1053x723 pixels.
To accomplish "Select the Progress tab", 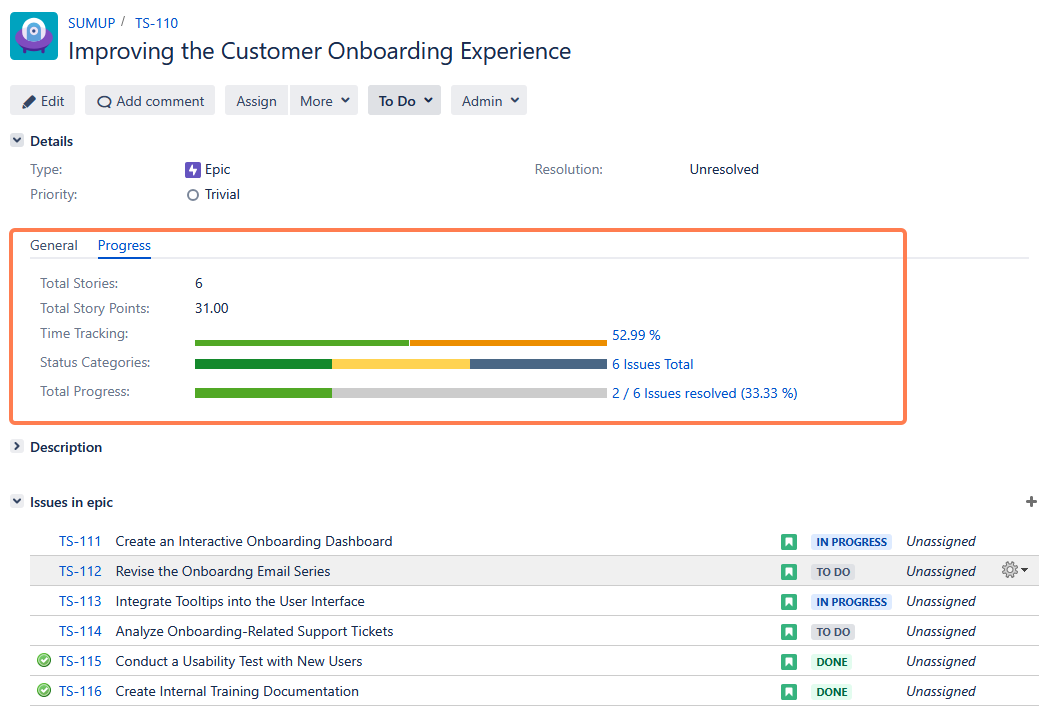I will 124,245.
